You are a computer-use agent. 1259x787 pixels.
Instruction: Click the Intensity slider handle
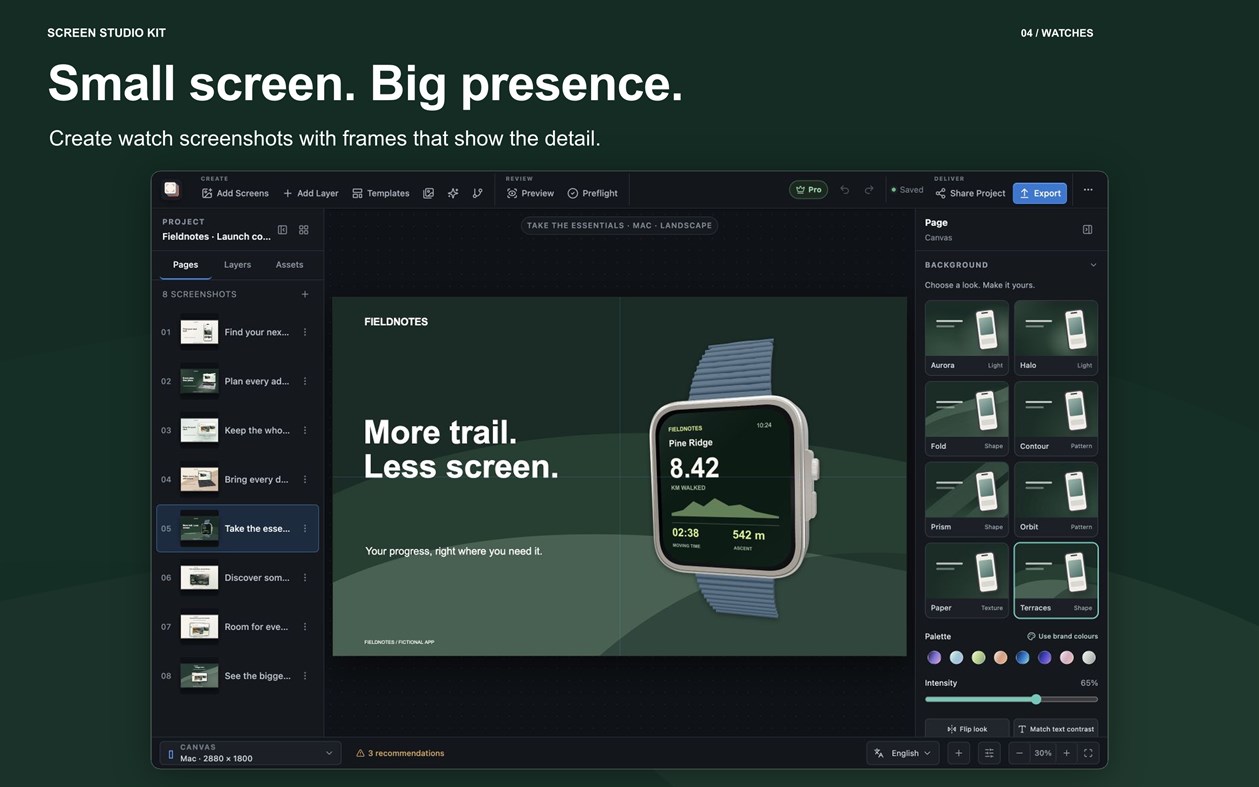[x=1036, y=699]
